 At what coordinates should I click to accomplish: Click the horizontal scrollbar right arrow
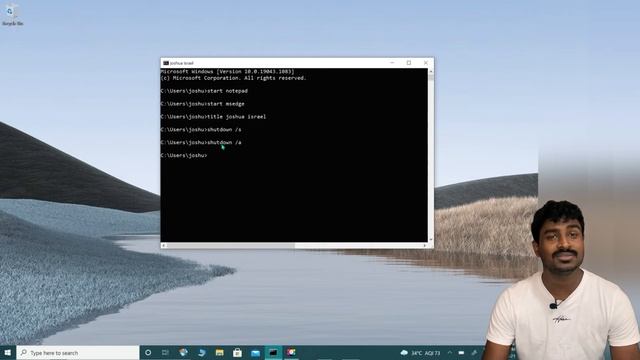click(425, 246)
